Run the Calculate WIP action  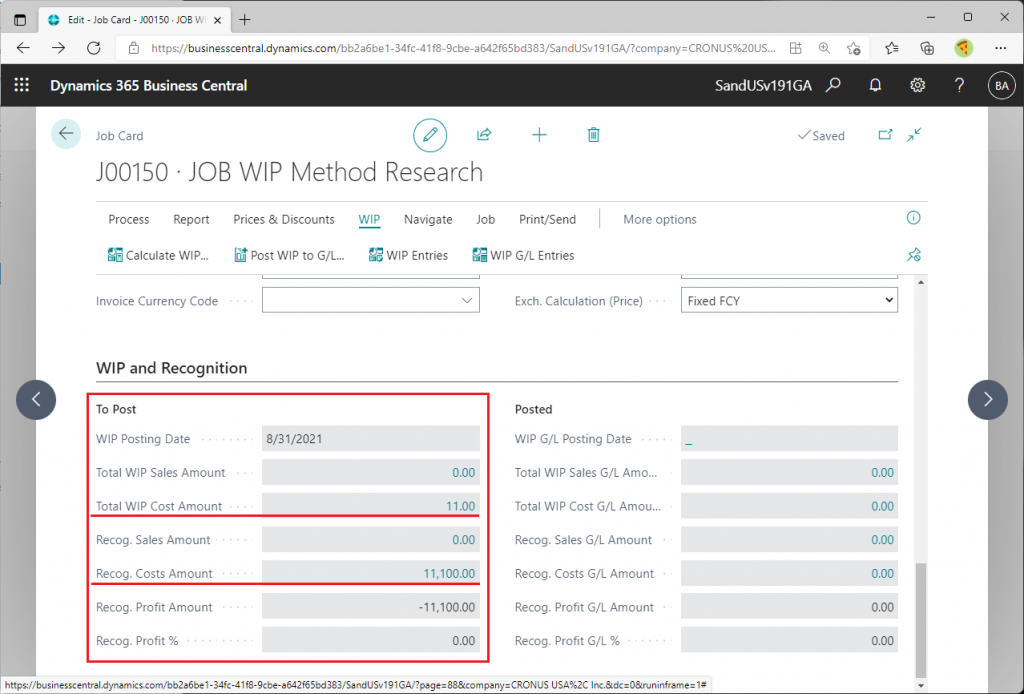pyautogui.click(x=158, y=255)
